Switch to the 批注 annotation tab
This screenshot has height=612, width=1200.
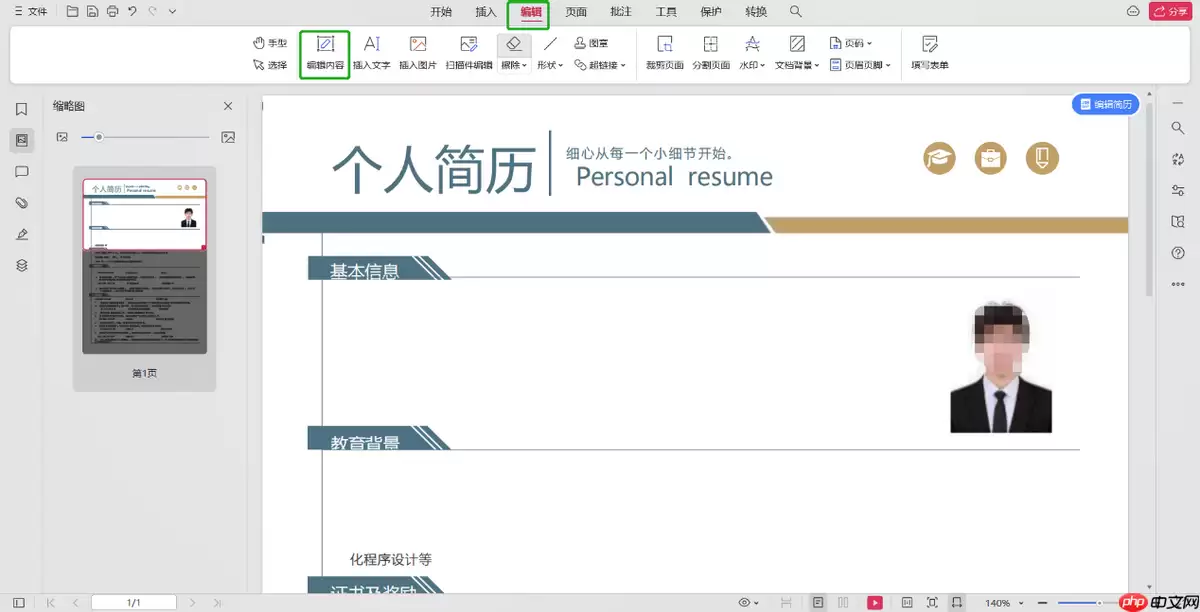(x=621, y=11)
